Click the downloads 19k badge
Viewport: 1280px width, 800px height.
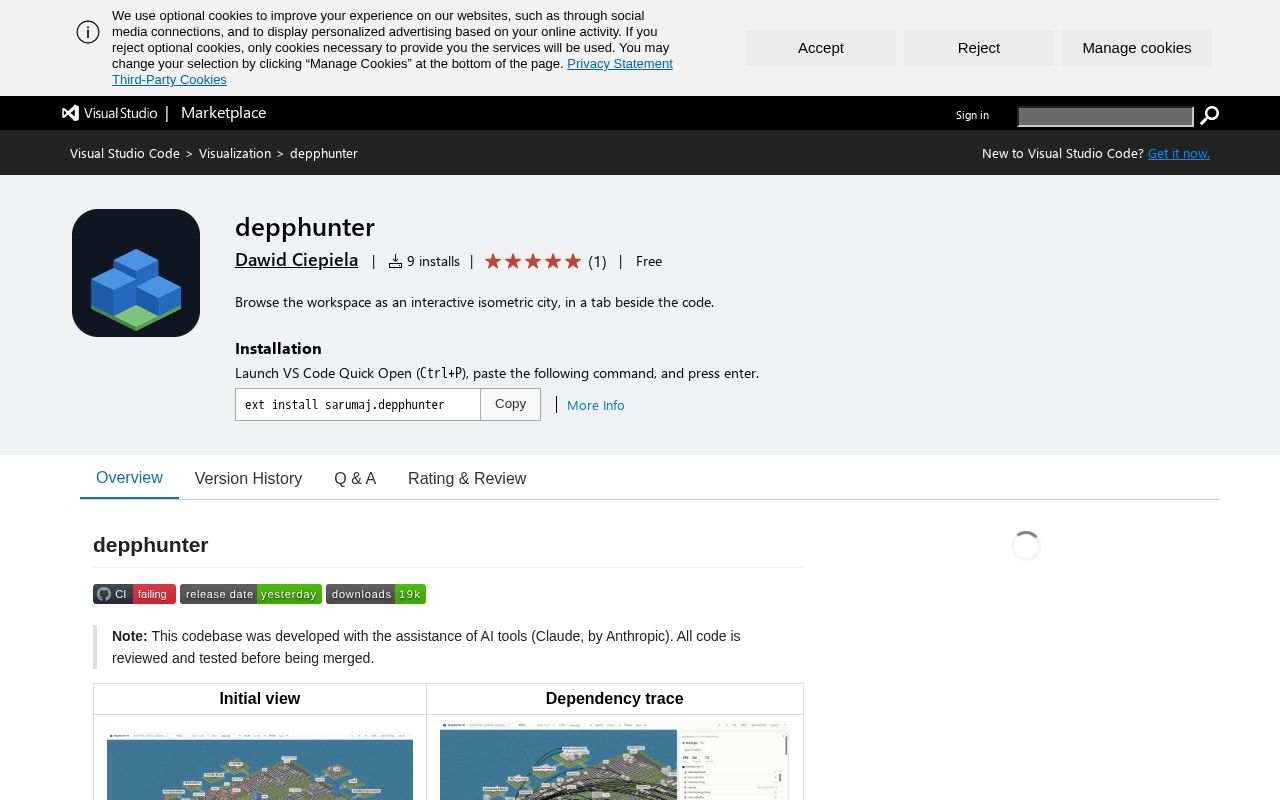376,594
